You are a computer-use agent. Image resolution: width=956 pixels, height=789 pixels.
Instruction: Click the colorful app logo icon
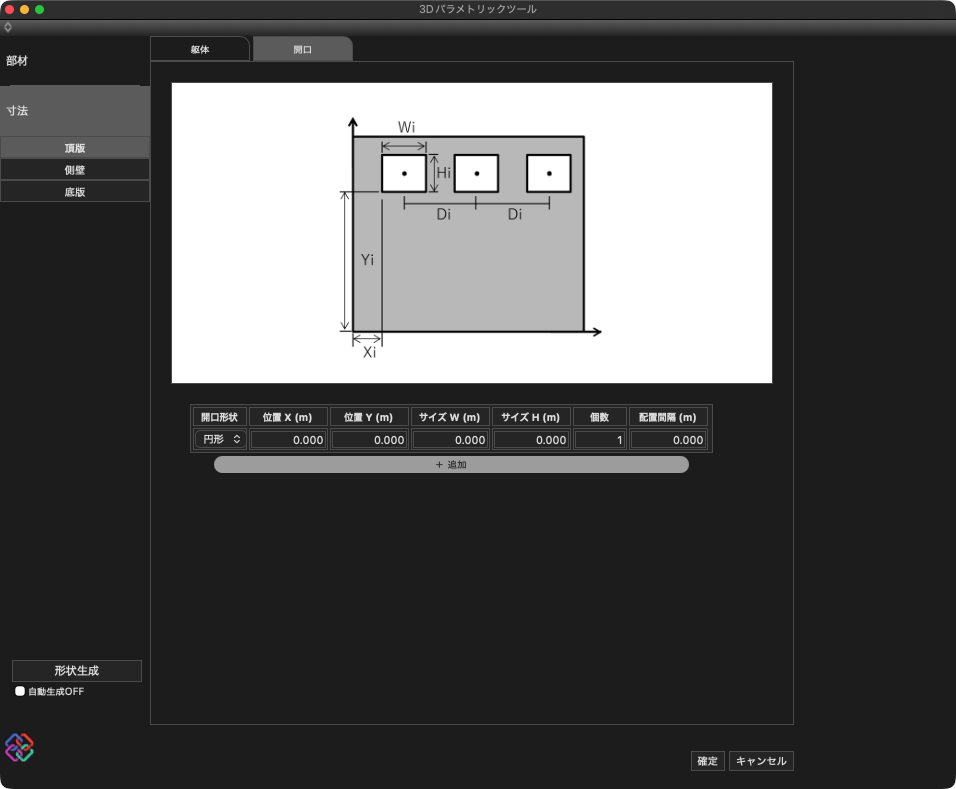click(19, 747)
